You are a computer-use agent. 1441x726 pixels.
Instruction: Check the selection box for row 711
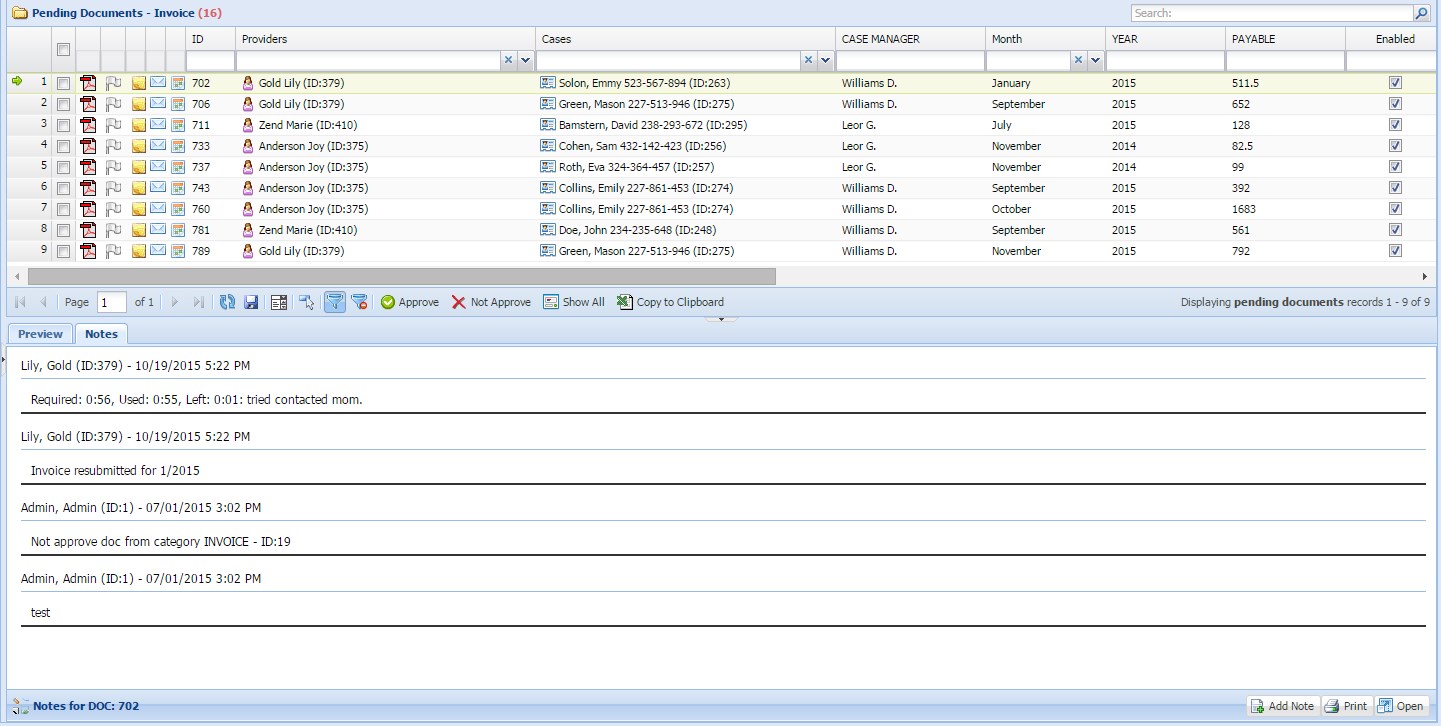pyautogui.click(x=63, y=125)
